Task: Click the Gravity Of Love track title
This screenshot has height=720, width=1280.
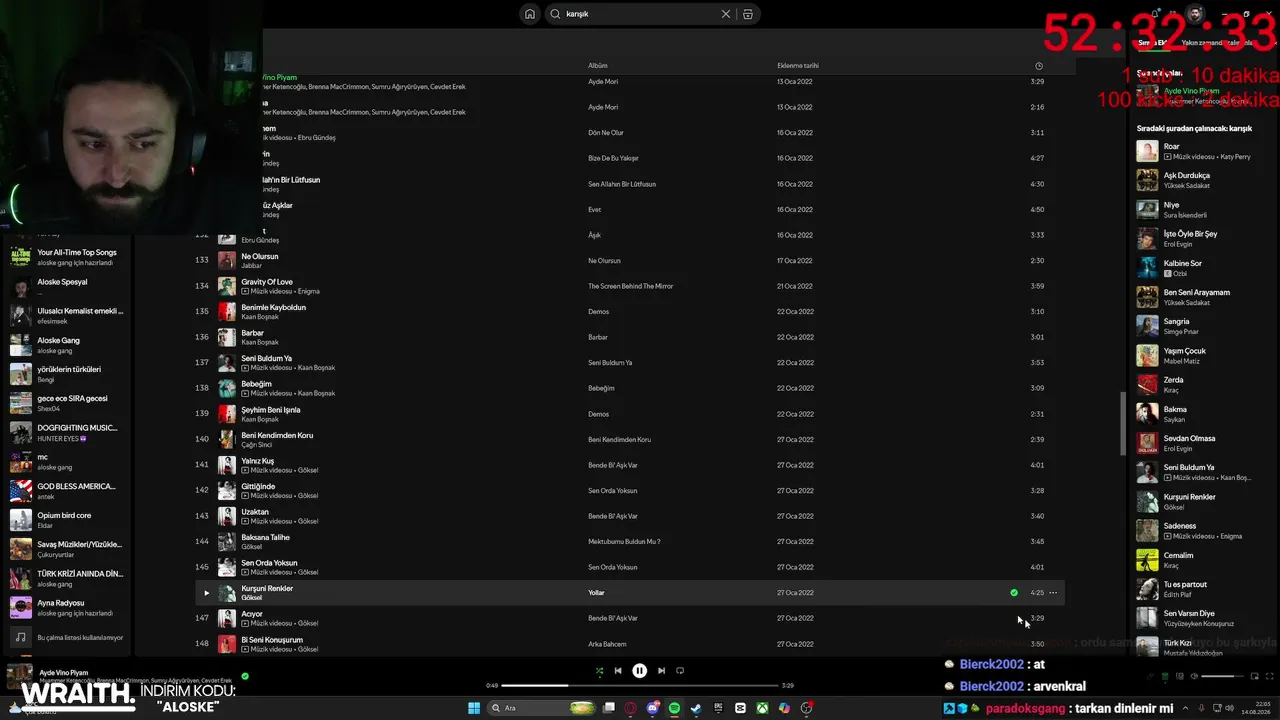Action: pyautogui.click(x=267, y=282)
